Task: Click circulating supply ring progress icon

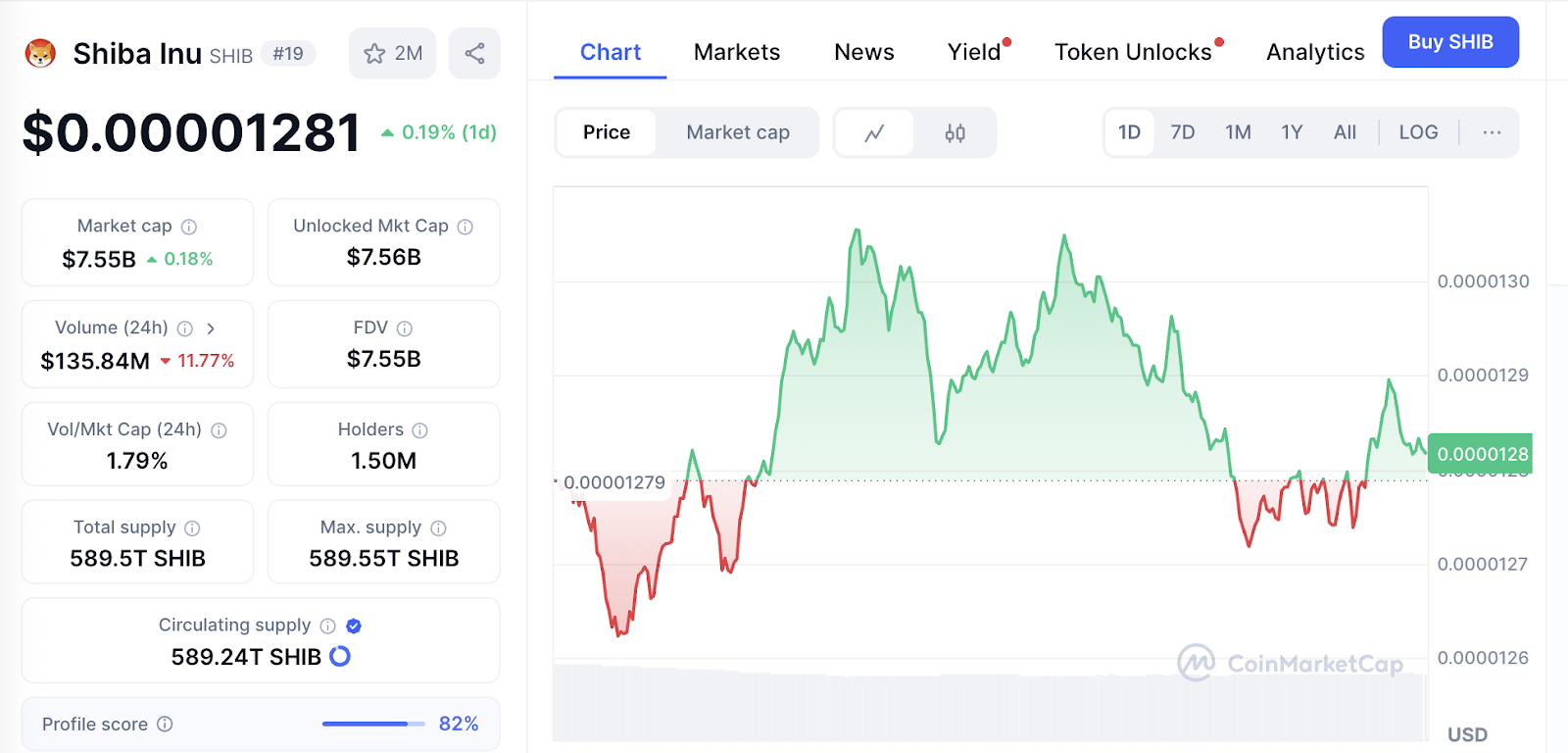Action: pos(340,657)
